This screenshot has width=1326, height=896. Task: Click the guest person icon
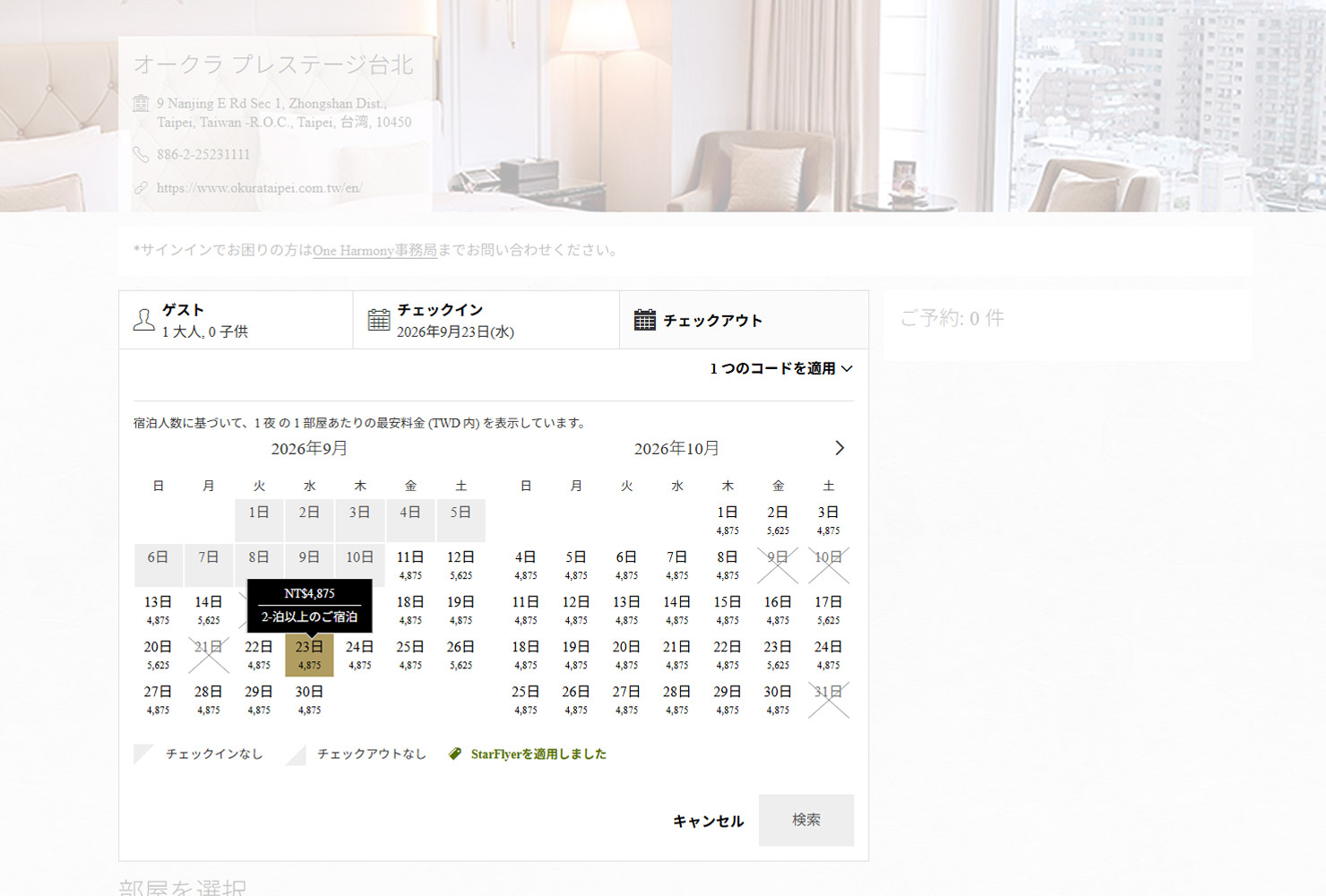click(x=144, y=320)
